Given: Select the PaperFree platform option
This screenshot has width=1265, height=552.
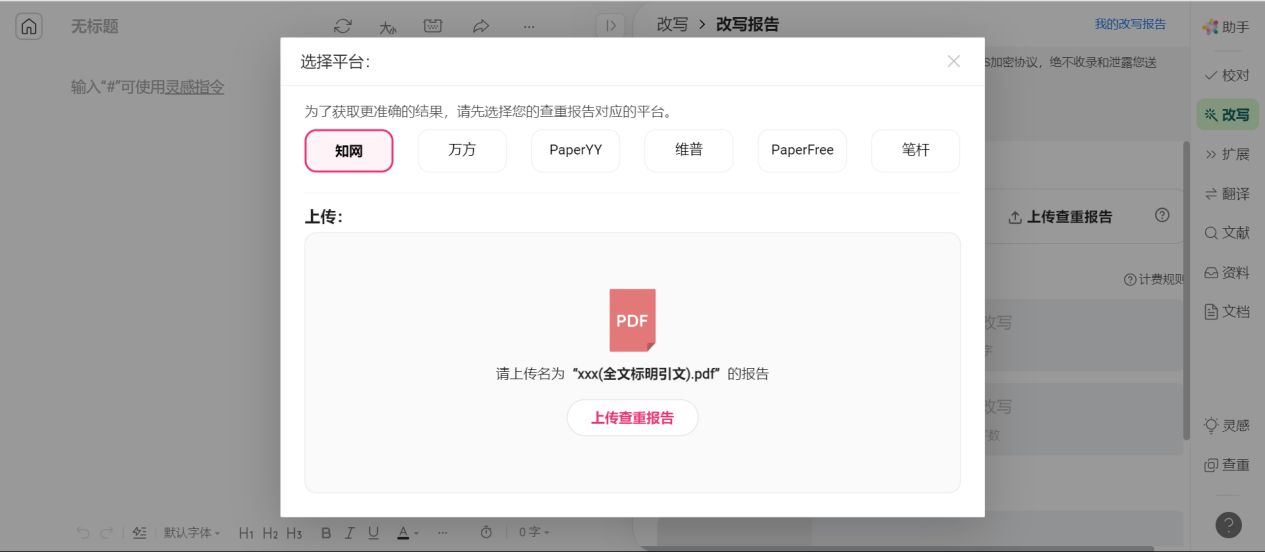Looking at the screenshot, I should pos(802,151).
